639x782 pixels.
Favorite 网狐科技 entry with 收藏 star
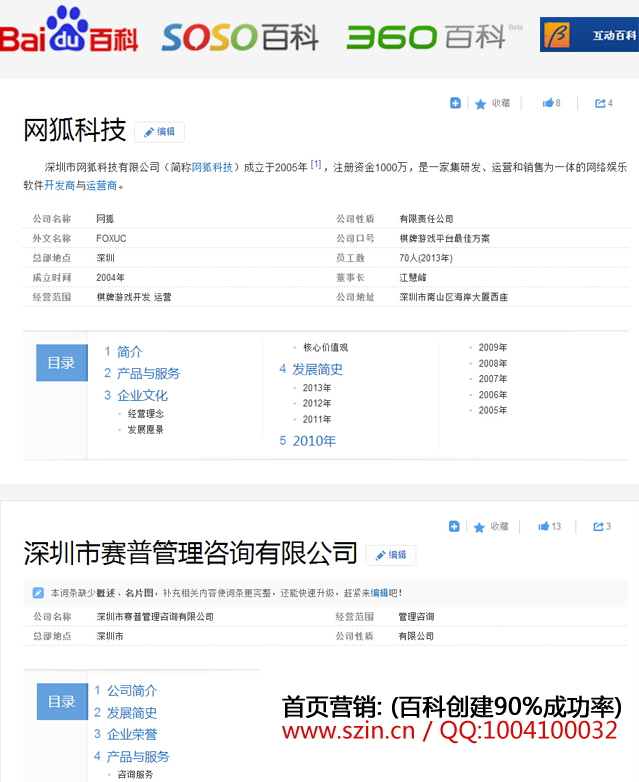coord(492,103)
